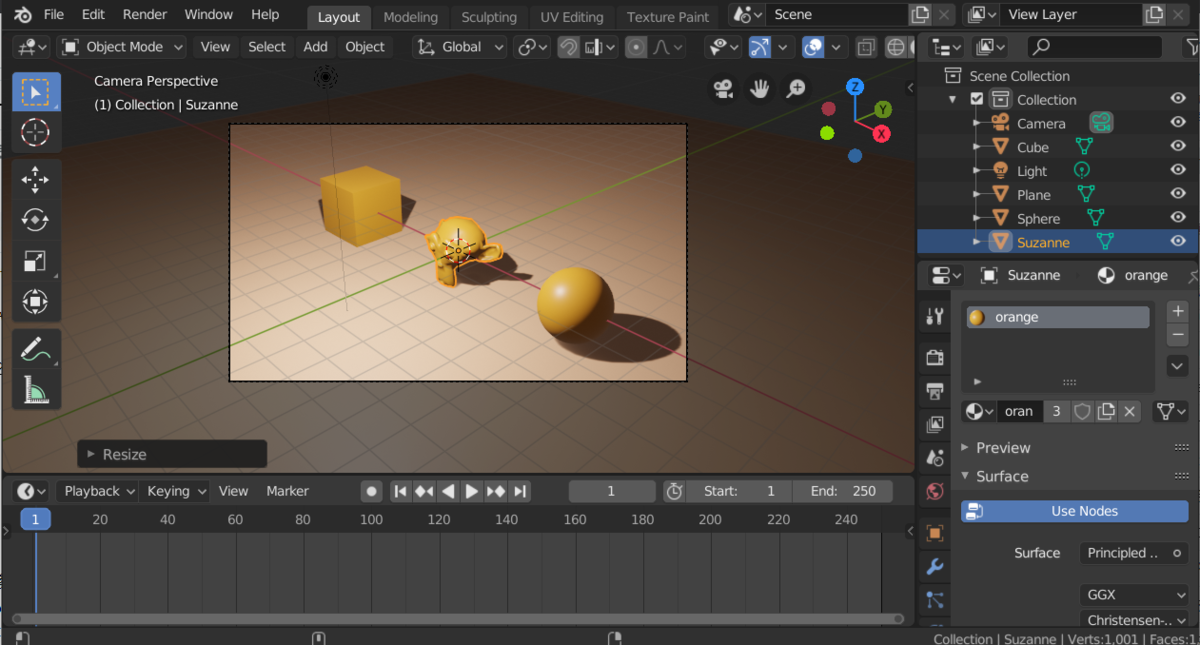The image size is (1200, 645).
Task: Hide the Sphere in the outliner
Action: pyautogui.click(x=1178, y=218)
